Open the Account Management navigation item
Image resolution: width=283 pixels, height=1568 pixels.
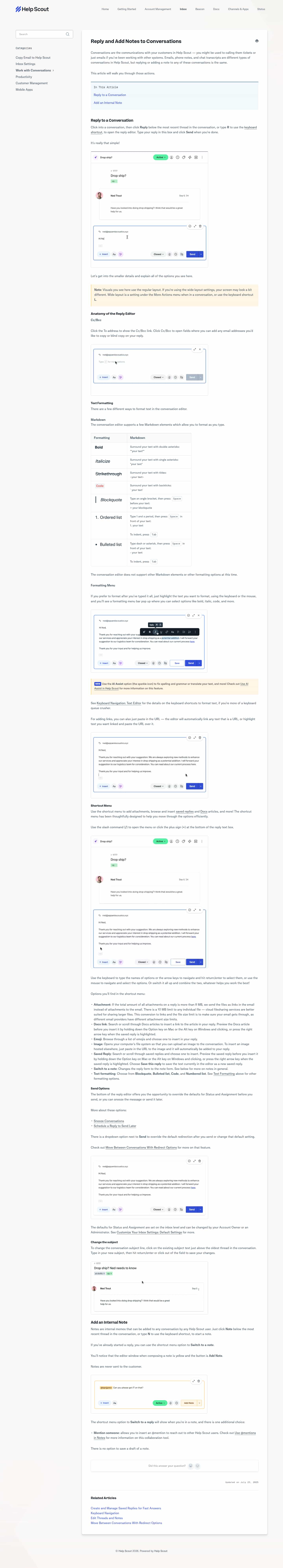tap(158, 9)
